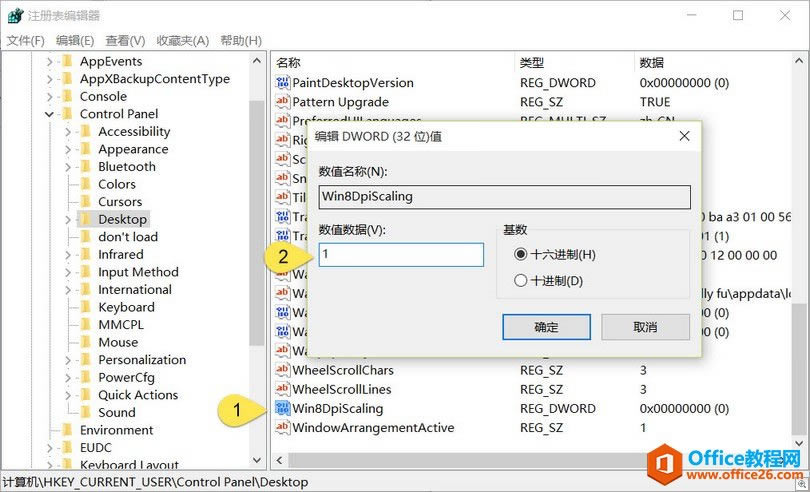Expand the Quick Actions tree node
The width and height of the screenshot is (810, 492).
click(68, 395)
